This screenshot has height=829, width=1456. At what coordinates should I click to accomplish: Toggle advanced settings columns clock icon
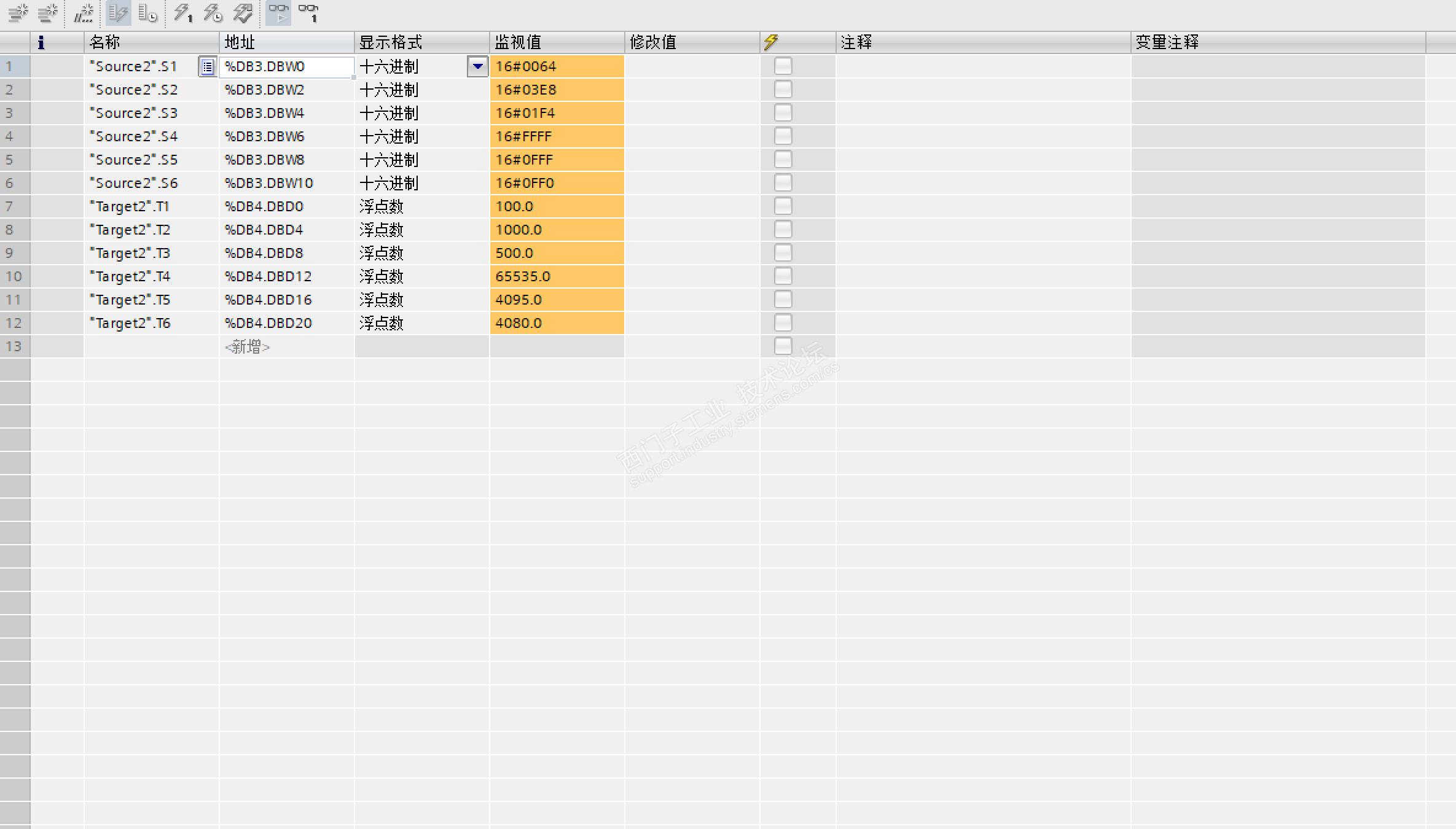147,13
